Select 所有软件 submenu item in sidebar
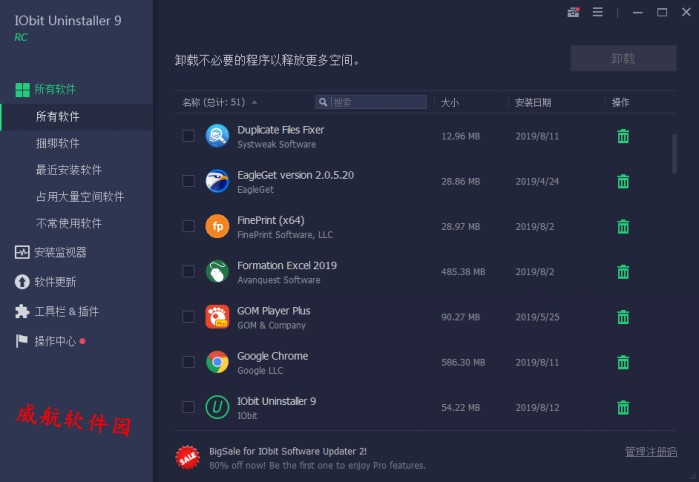699x482 pixels. click(77, 117)
